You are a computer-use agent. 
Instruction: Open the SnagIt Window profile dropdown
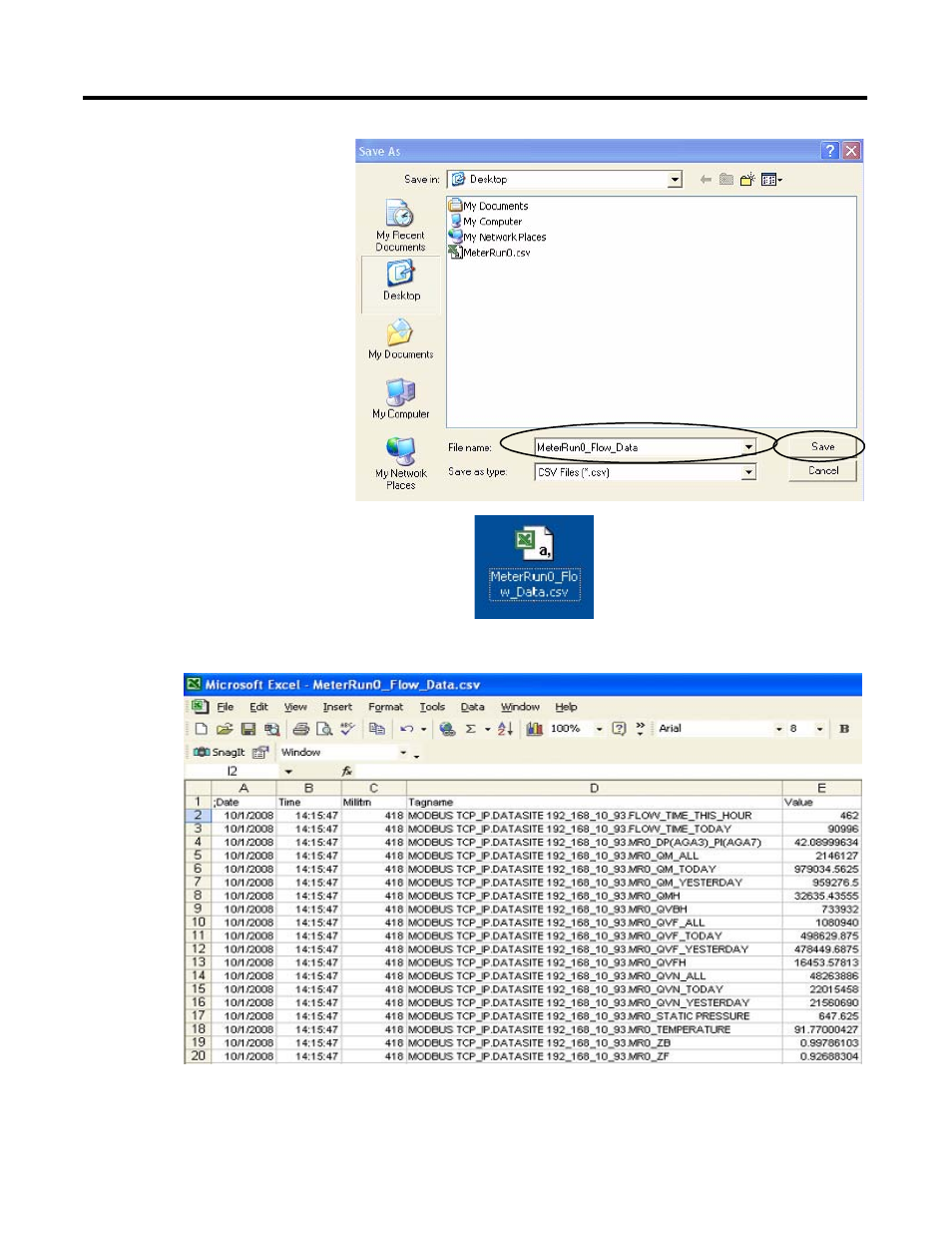point(403,753)
